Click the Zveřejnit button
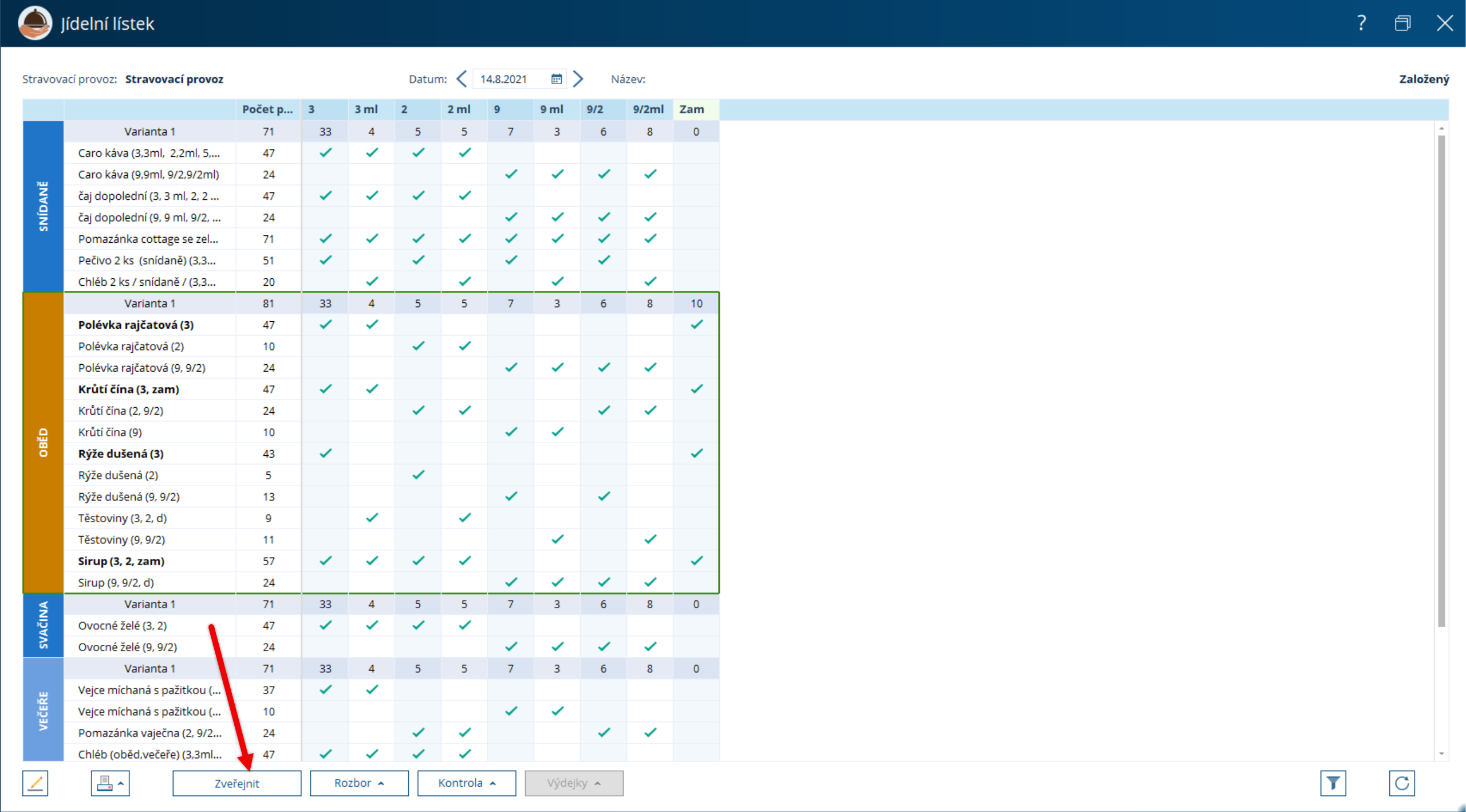 click(x=237, y=783)
